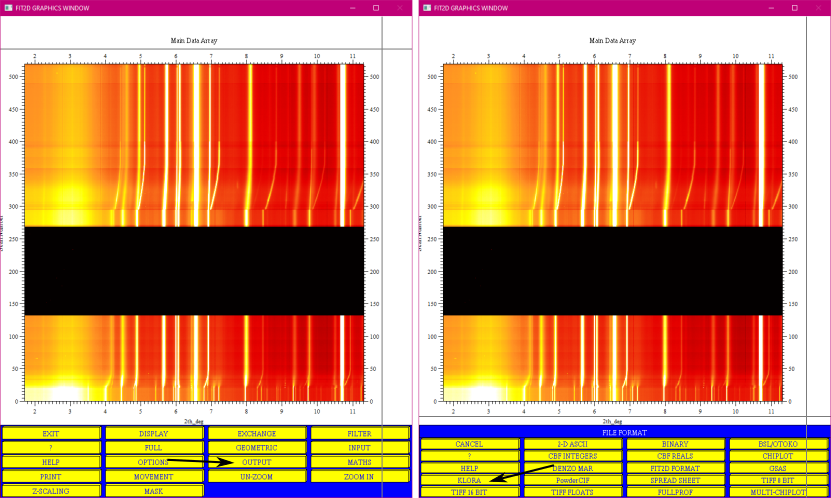Choose the EXCHANGE command
831x498 pixels.
257,433
